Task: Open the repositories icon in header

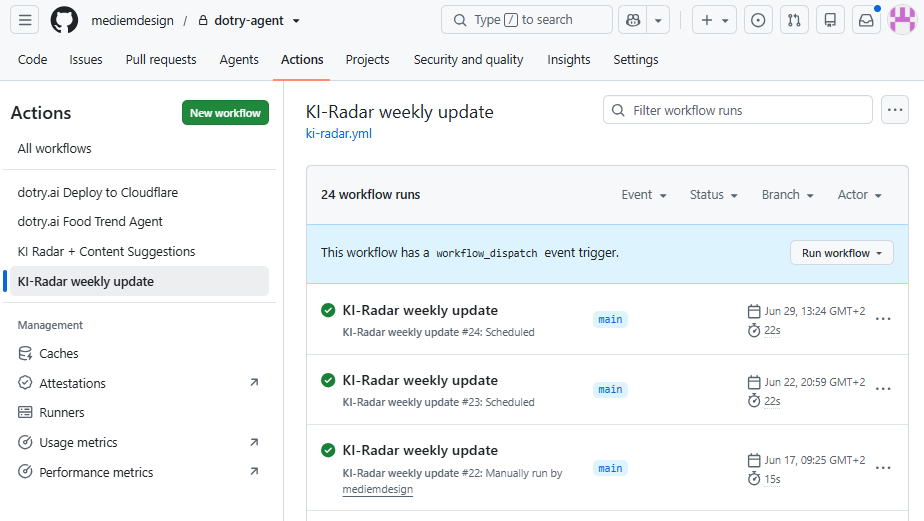Action: (830, 20)
